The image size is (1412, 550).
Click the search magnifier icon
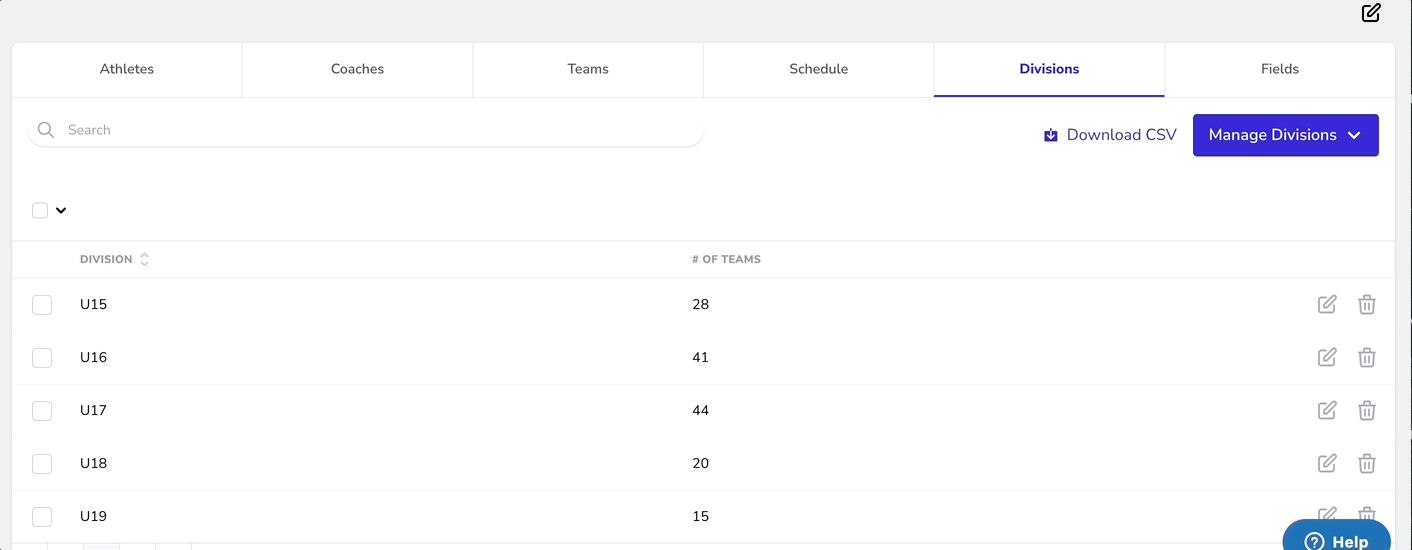click(45, 130)
